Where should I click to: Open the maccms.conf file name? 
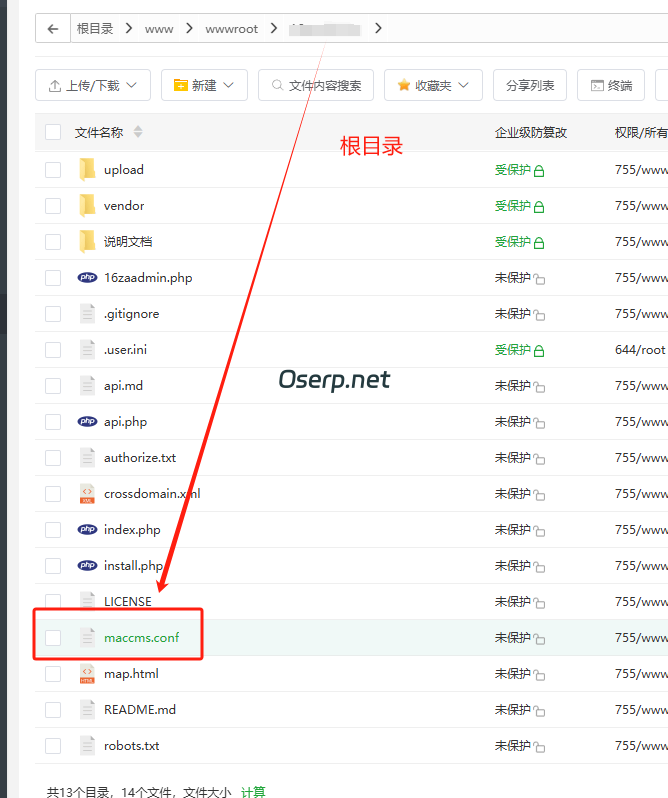coord(141,638)
